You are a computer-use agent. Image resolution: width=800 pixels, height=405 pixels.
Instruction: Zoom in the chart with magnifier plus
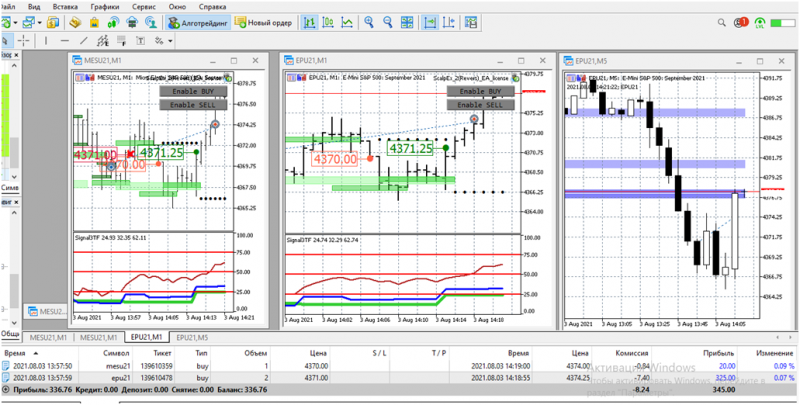pyautogui.click(x=369, y=22)
